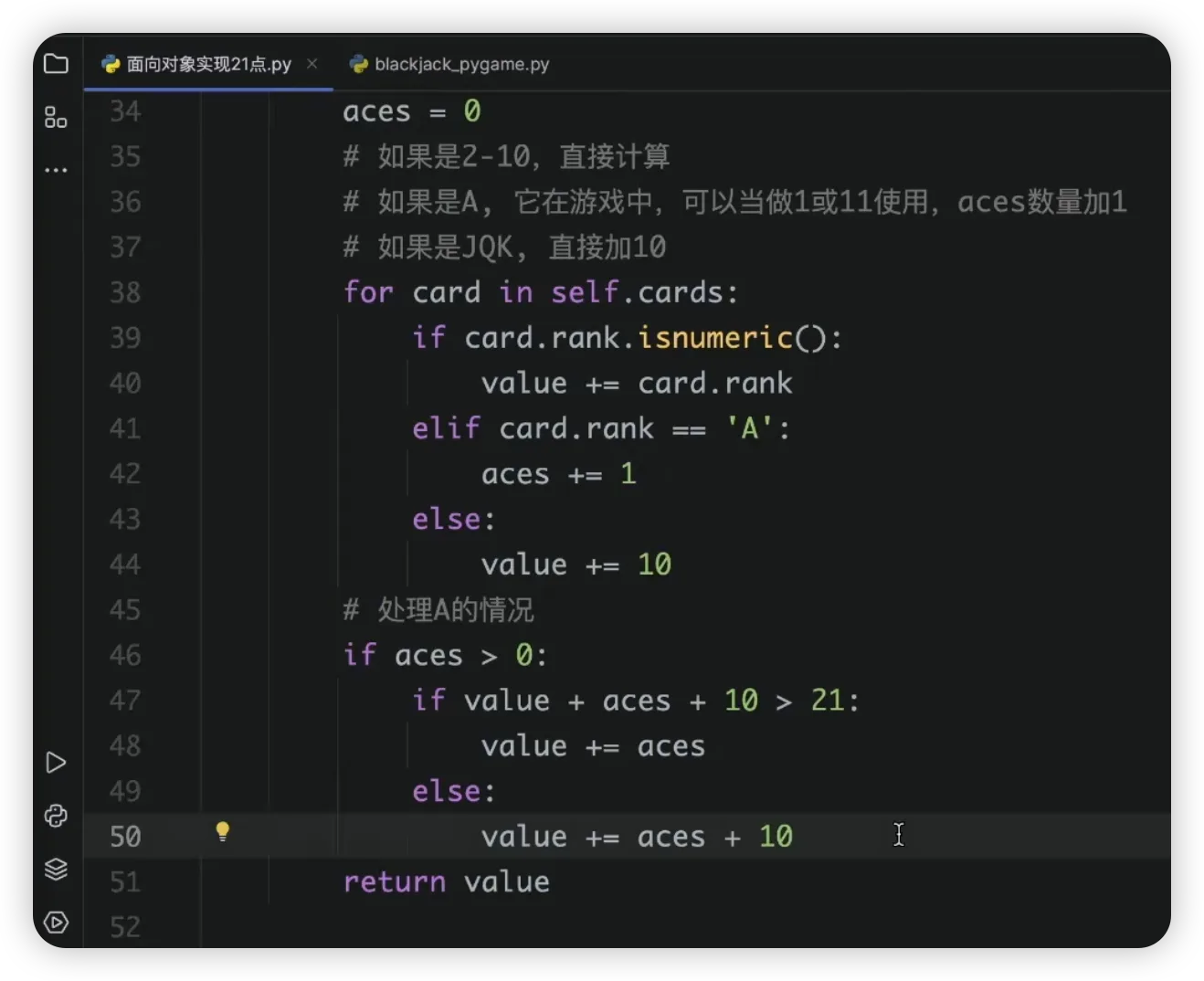This screenshot has width=1204, height=981.
Task: Click the 'else:' keyword on line 43
Action: pyautogui.click(x=454, y=519)
